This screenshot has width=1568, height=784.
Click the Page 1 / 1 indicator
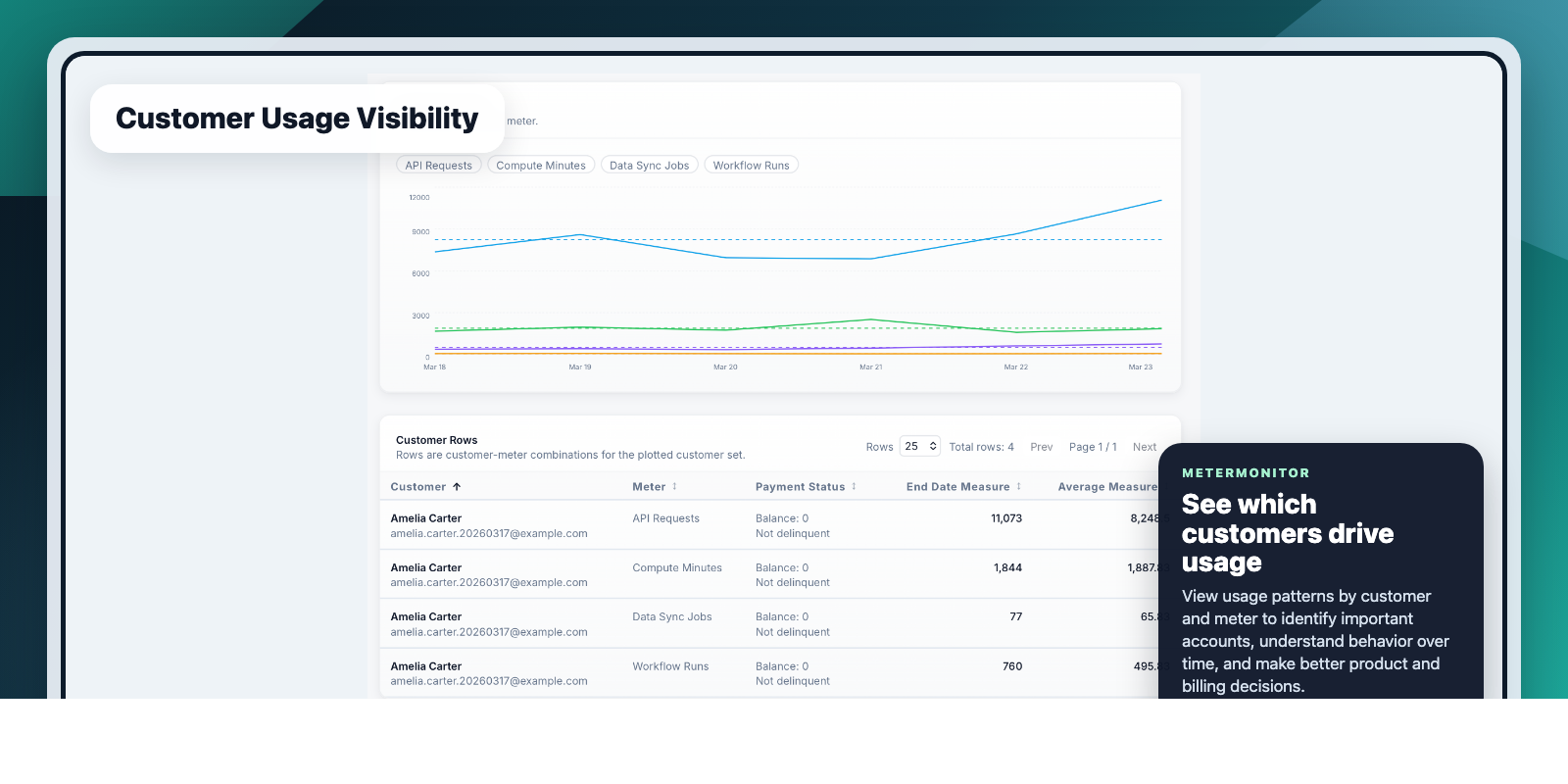coord(1093,447)
